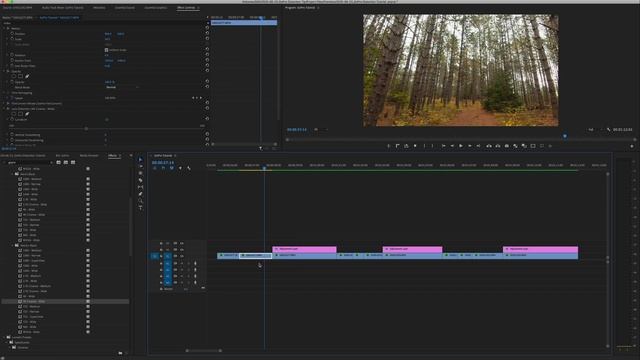
Task: Toggle the Curvature animation stopwatch
Action: (x=12, y=120)
